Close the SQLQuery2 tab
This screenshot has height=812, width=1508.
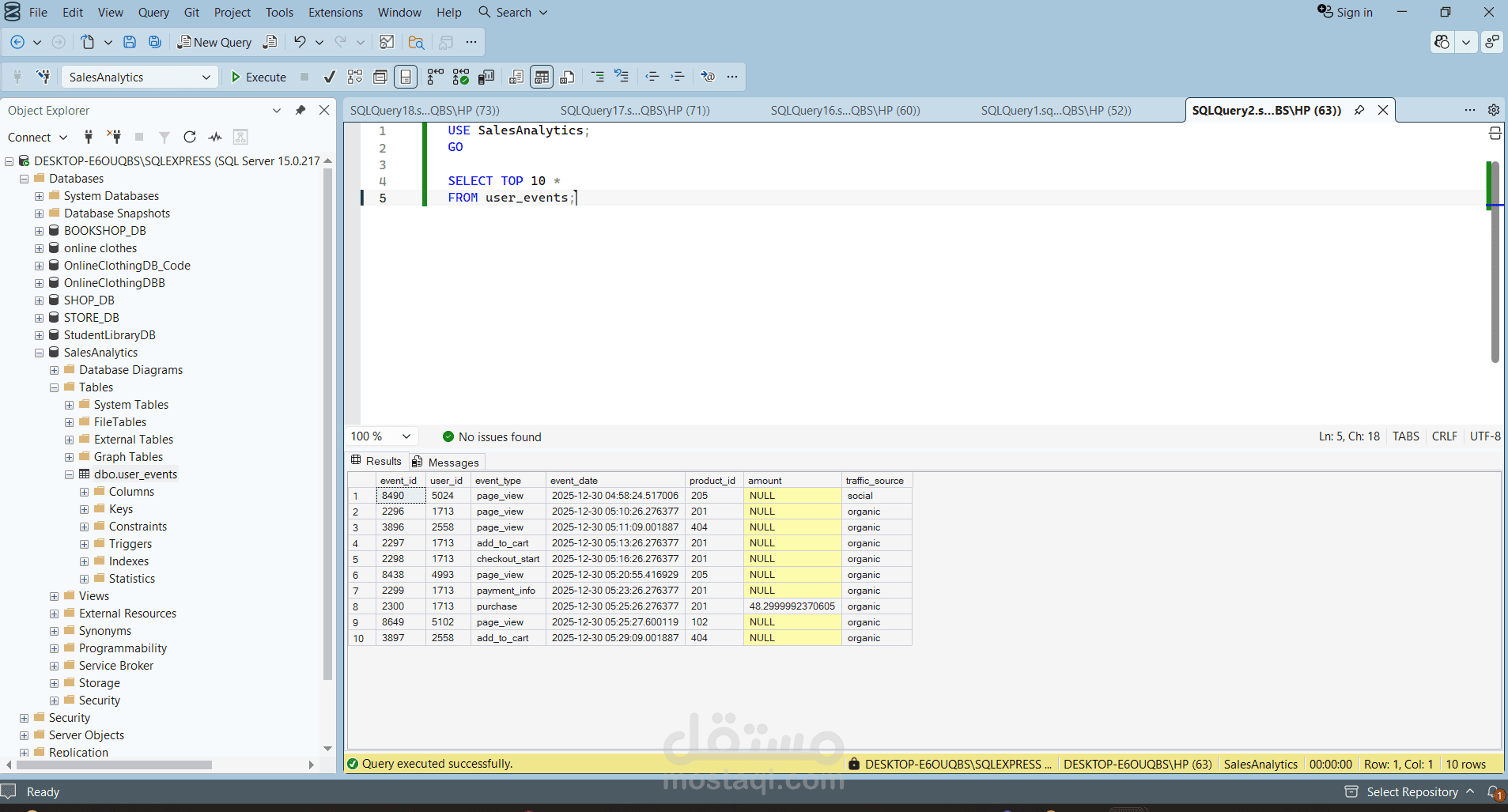pyautogui.click(x=1383, y=110)
